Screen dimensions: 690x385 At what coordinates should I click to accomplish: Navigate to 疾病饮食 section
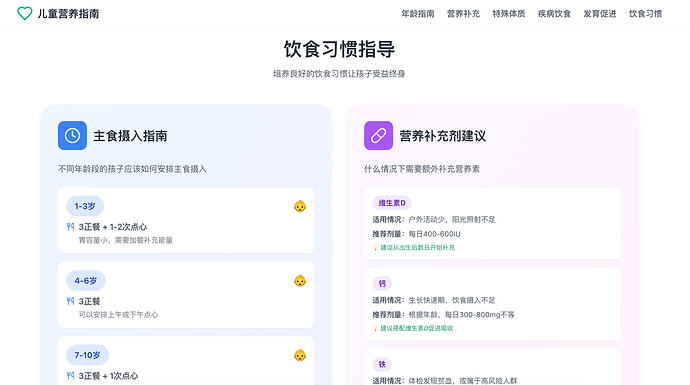coord(554,14)
